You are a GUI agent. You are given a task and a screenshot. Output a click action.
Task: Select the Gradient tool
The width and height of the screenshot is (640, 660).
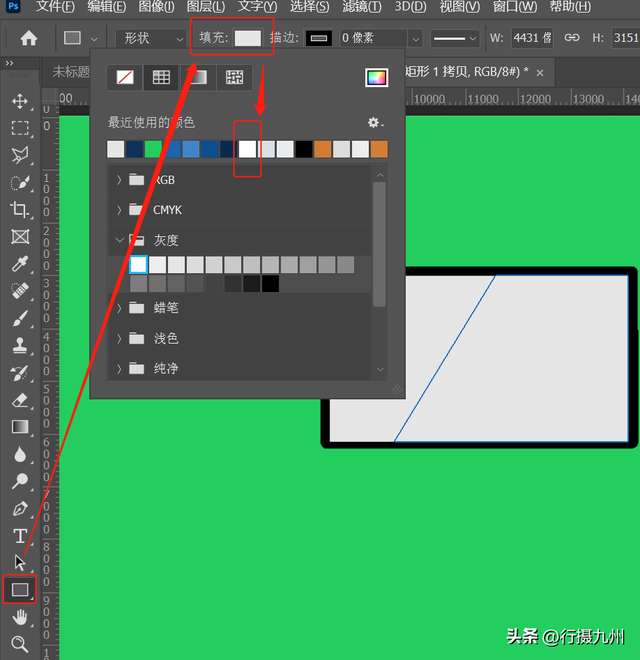(20, 427)
